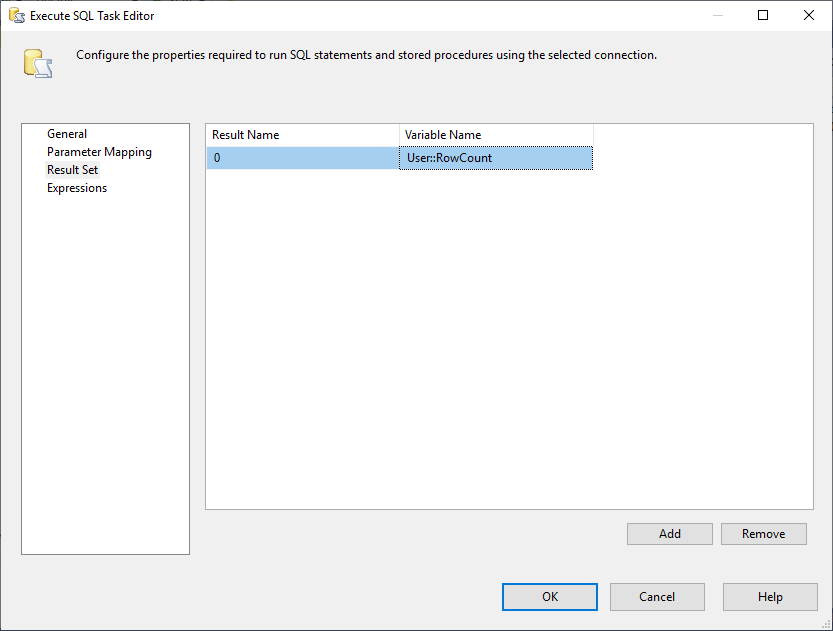833x631 pixels.
Task: Click the Execute SQL Task Editor title icon
Action: [x=16, y=15]
